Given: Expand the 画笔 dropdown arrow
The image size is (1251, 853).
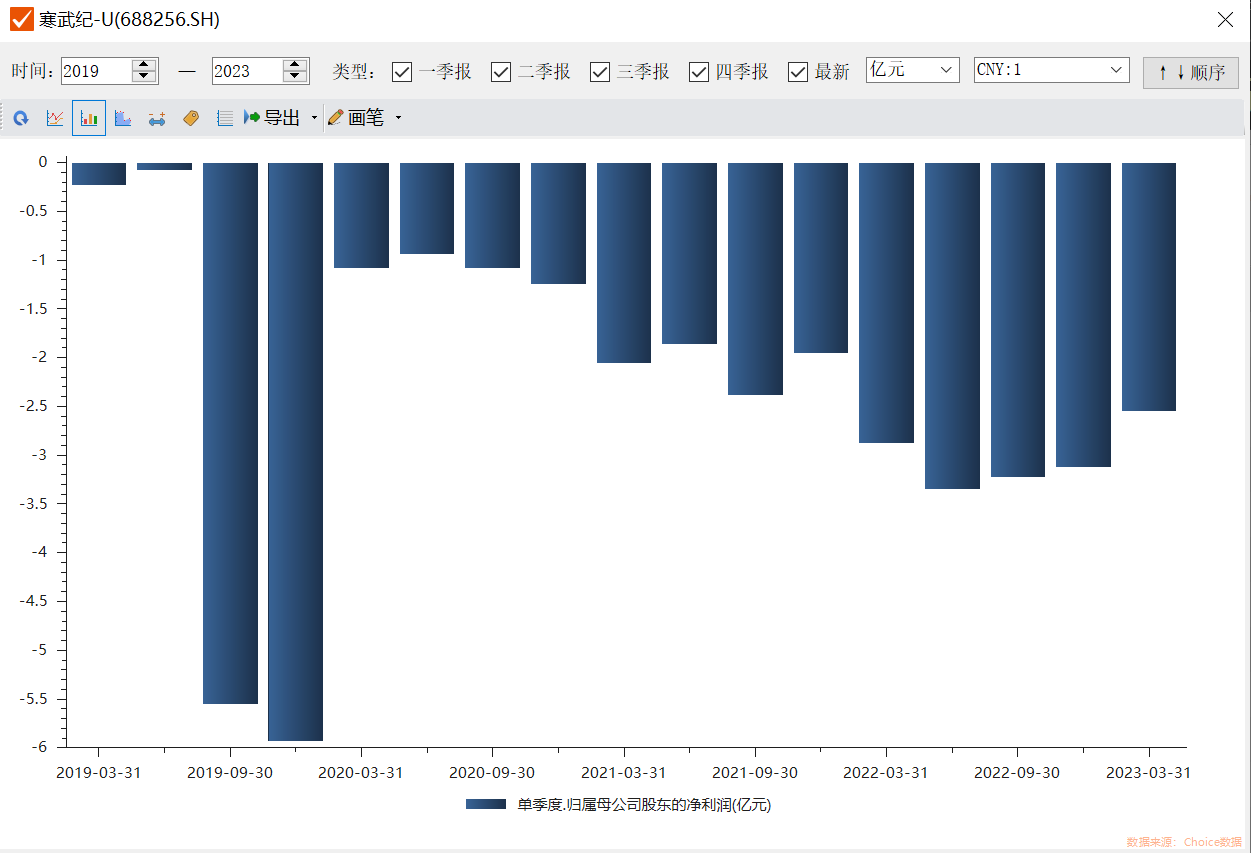Looking at the screenshot, I should point(398,118).
